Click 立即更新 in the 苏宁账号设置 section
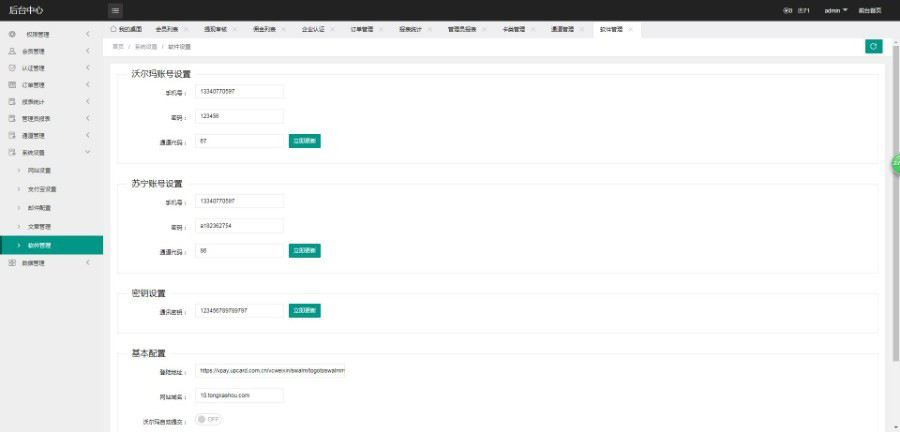900x432 pixels. [x=304, y=251]
